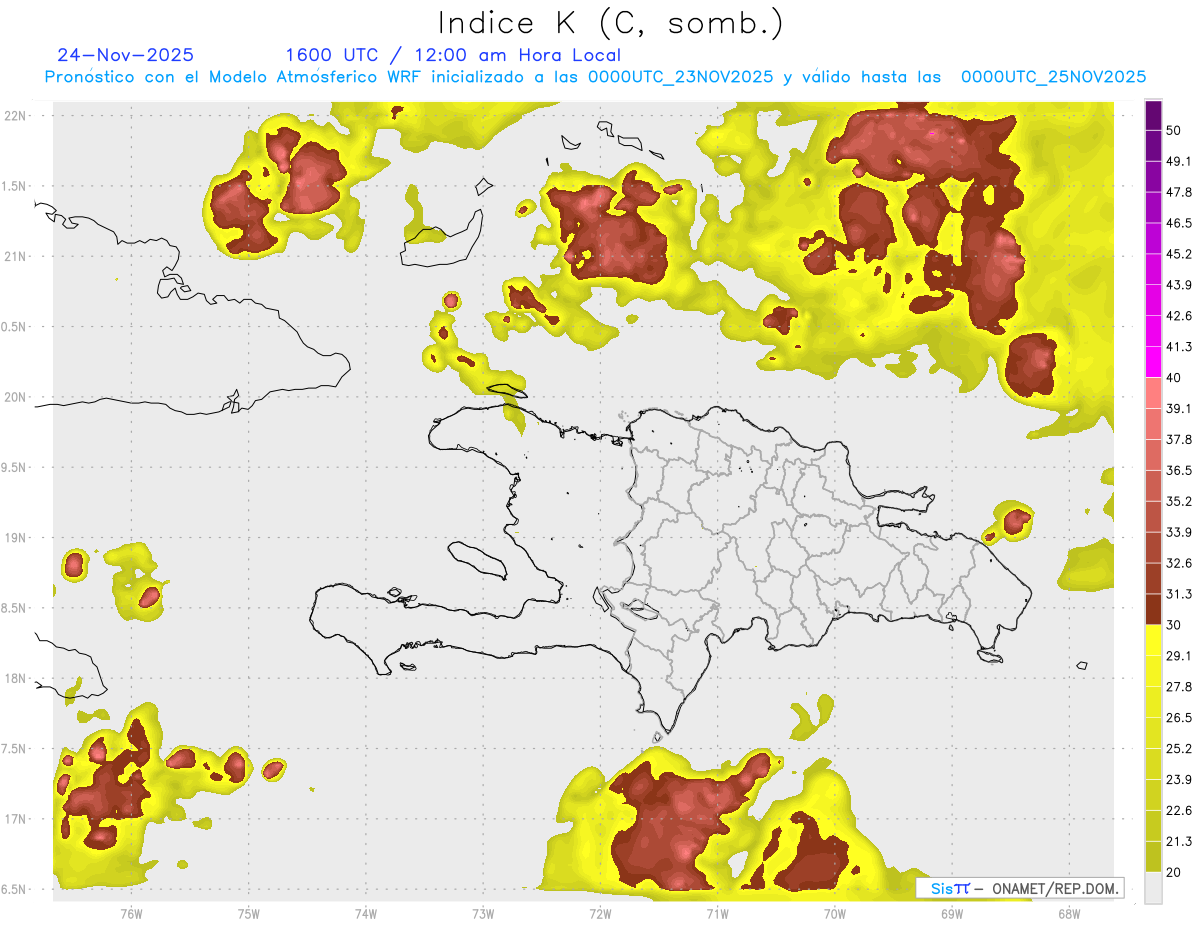Viewport: 1200px width, 927px height.
Task: Click the latitude label "21N"
Action: pyautogui.click(x=15, y=257)
